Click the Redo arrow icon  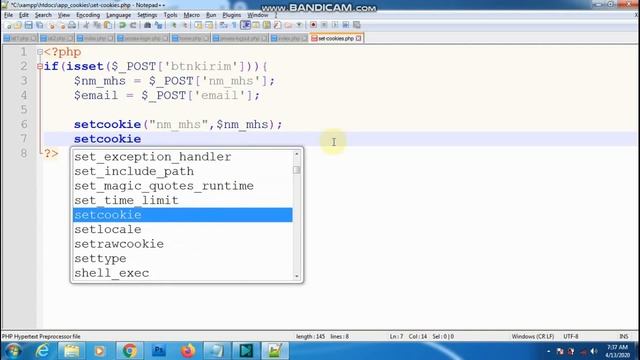133,25
